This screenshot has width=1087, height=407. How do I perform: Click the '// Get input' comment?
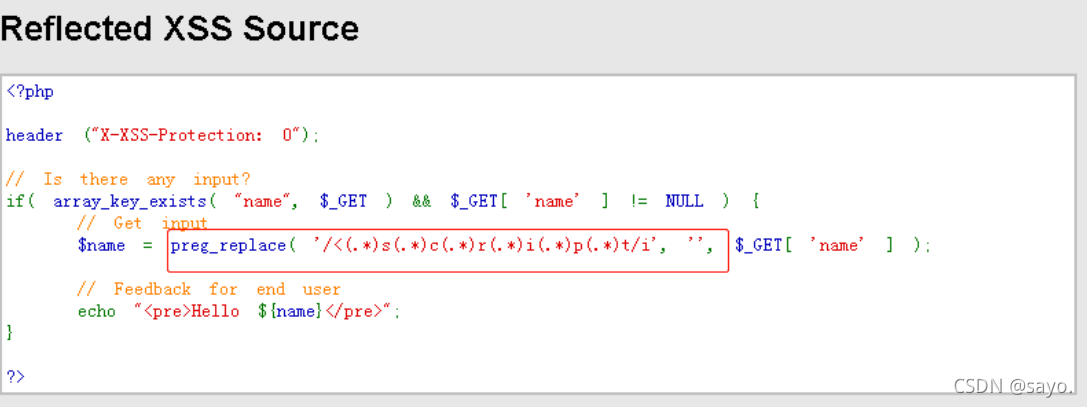coord(143,223)
